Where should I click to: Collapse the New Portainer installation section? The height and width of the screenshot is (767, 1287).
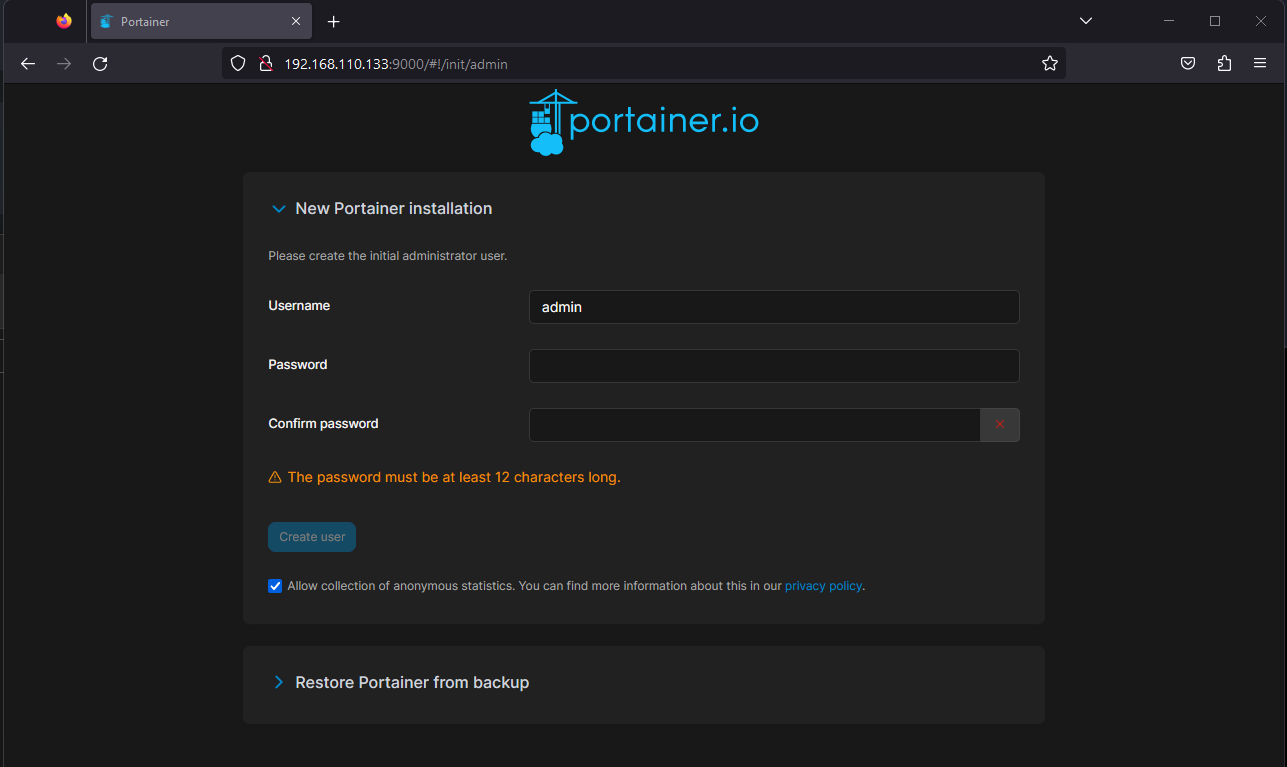click(x=279, y=209)
